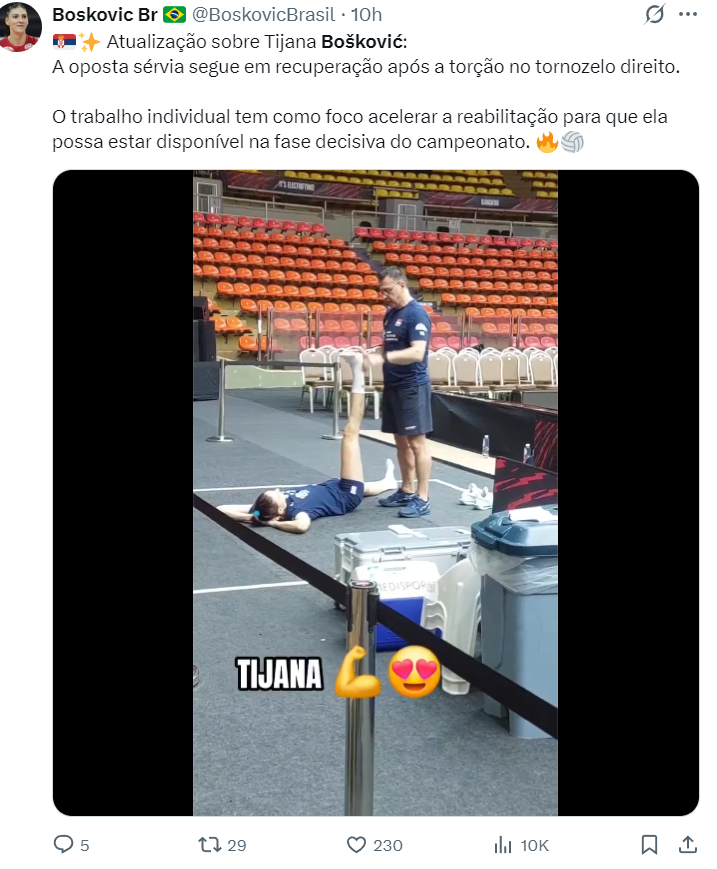Play the Tijana rehabilitation video

376,493
